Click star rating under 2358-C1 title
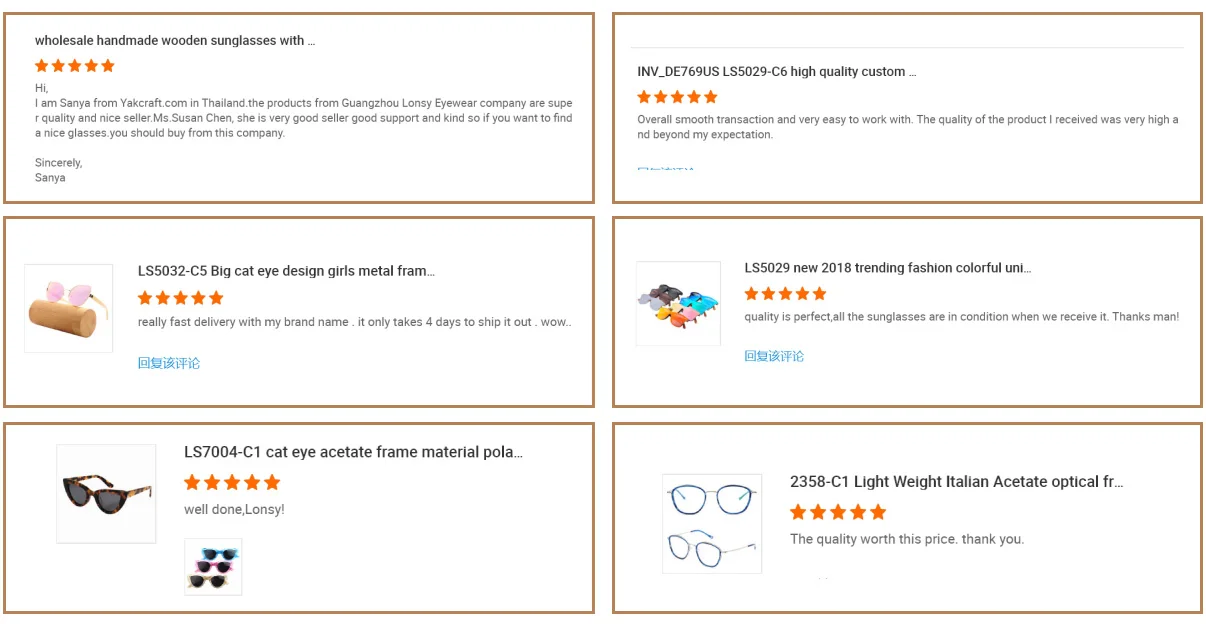 (838, 512)
